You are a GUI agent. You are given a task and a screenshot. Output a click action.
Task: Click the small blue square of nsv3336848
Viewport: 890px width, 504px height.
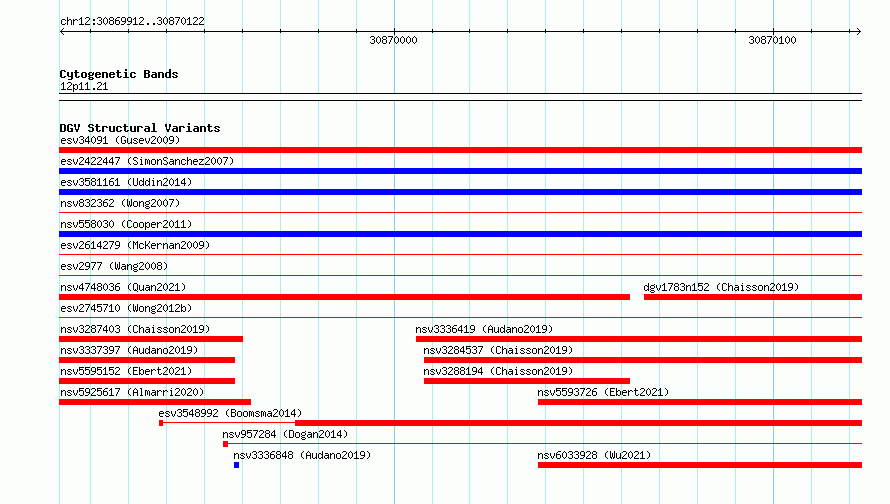237,465
